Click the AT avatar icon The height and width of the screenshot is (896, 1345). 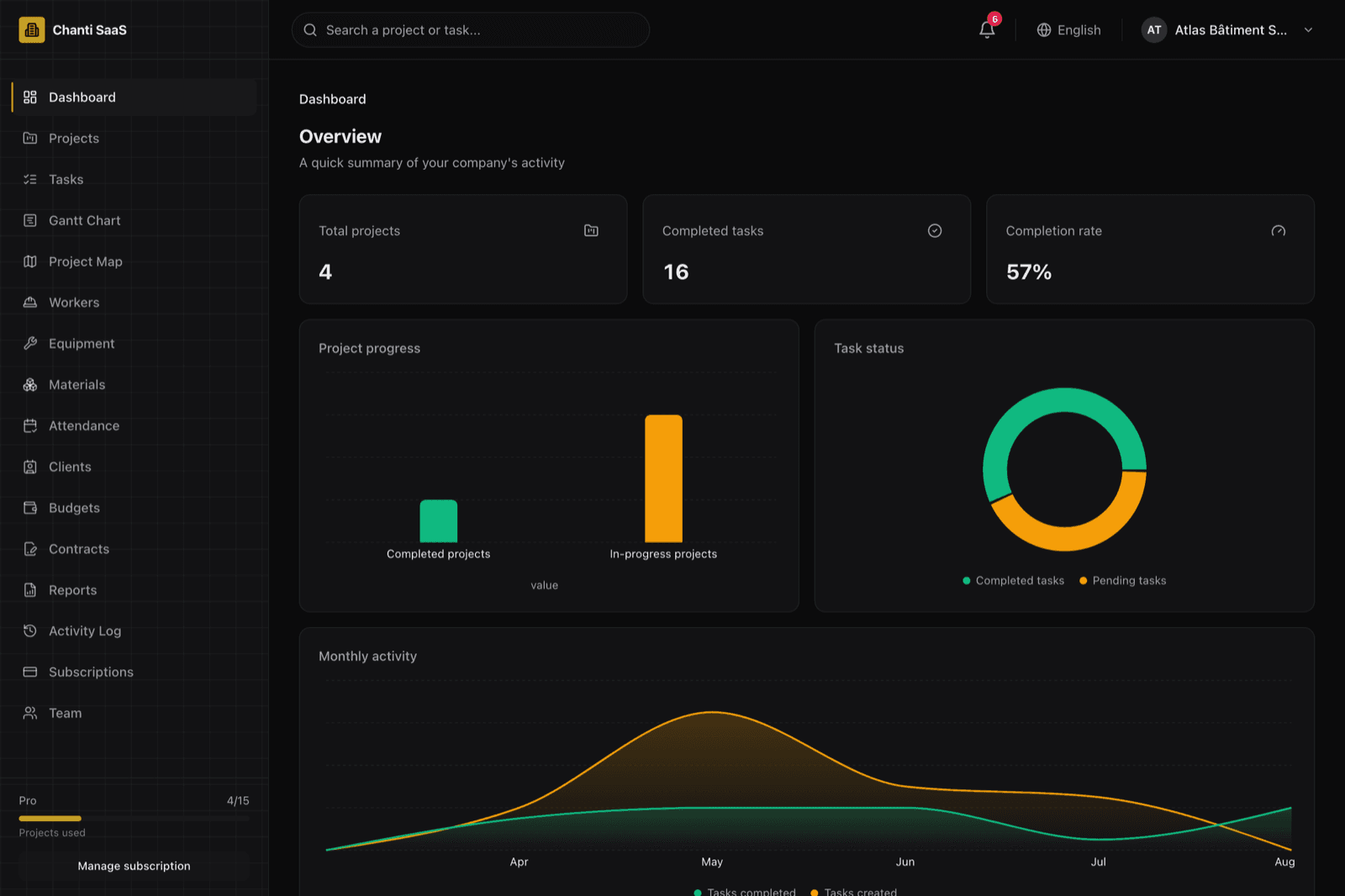point(1154,30)
